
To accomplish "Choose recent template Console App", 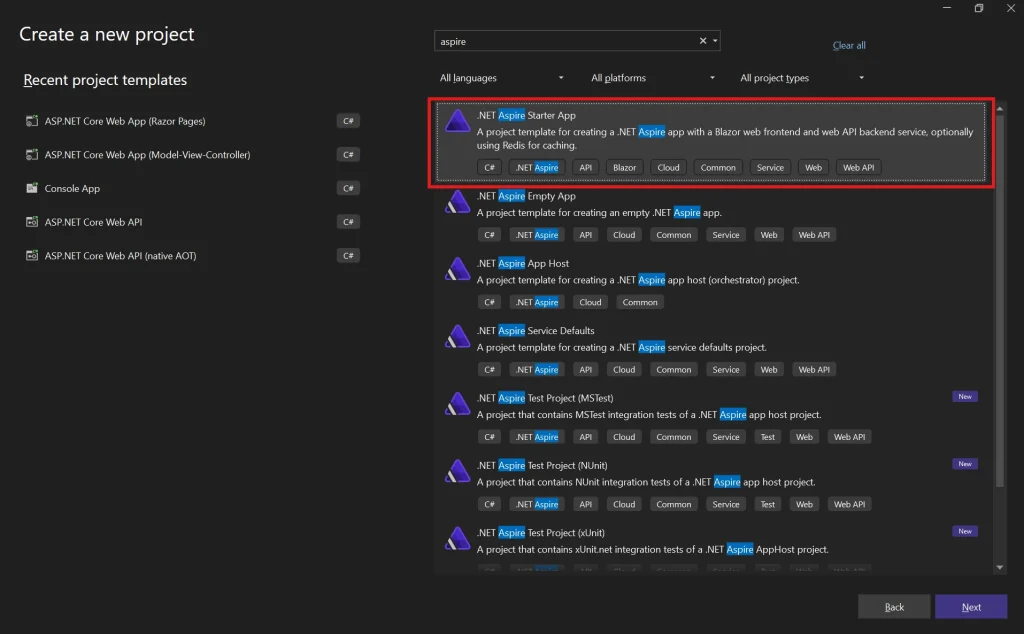I will pos(192,188).
